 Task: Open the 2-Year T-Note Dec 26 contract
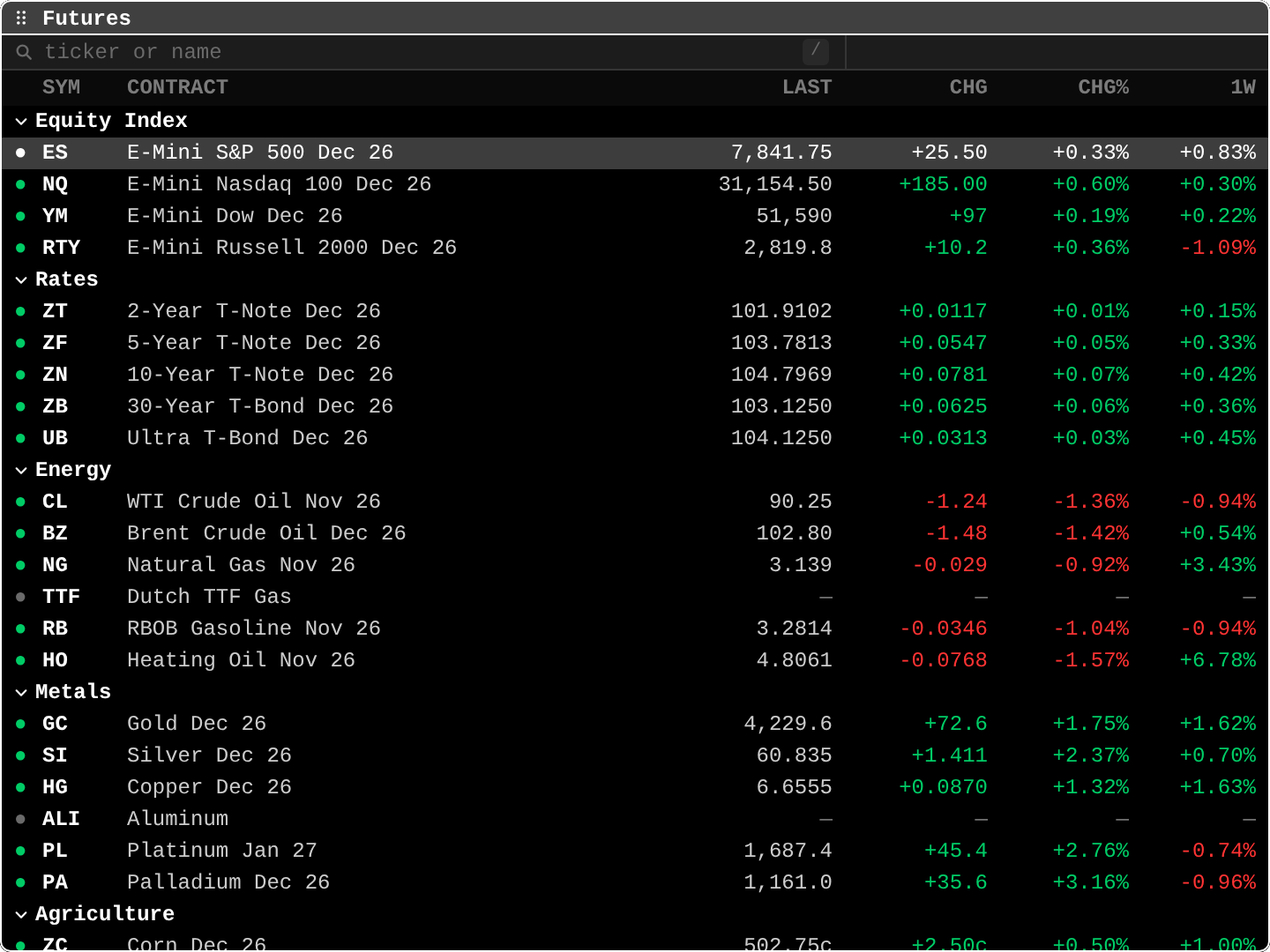point(254,311)
